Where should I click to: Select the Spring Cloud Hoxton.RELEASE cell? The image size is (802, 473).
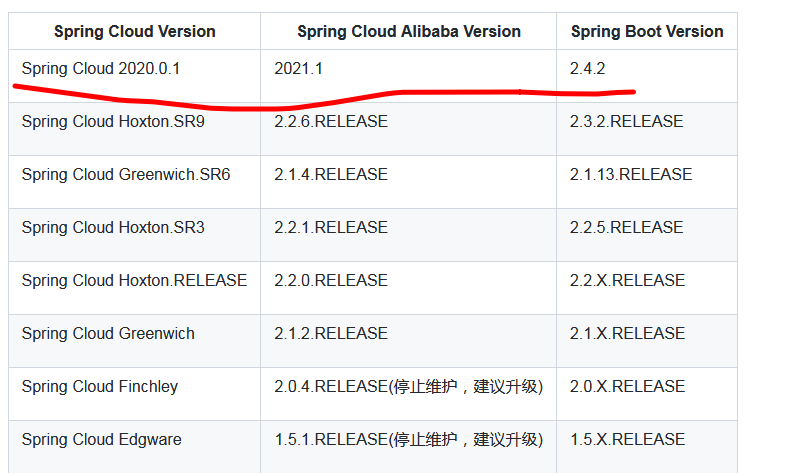pyautogui.click(x=134, y=281)
